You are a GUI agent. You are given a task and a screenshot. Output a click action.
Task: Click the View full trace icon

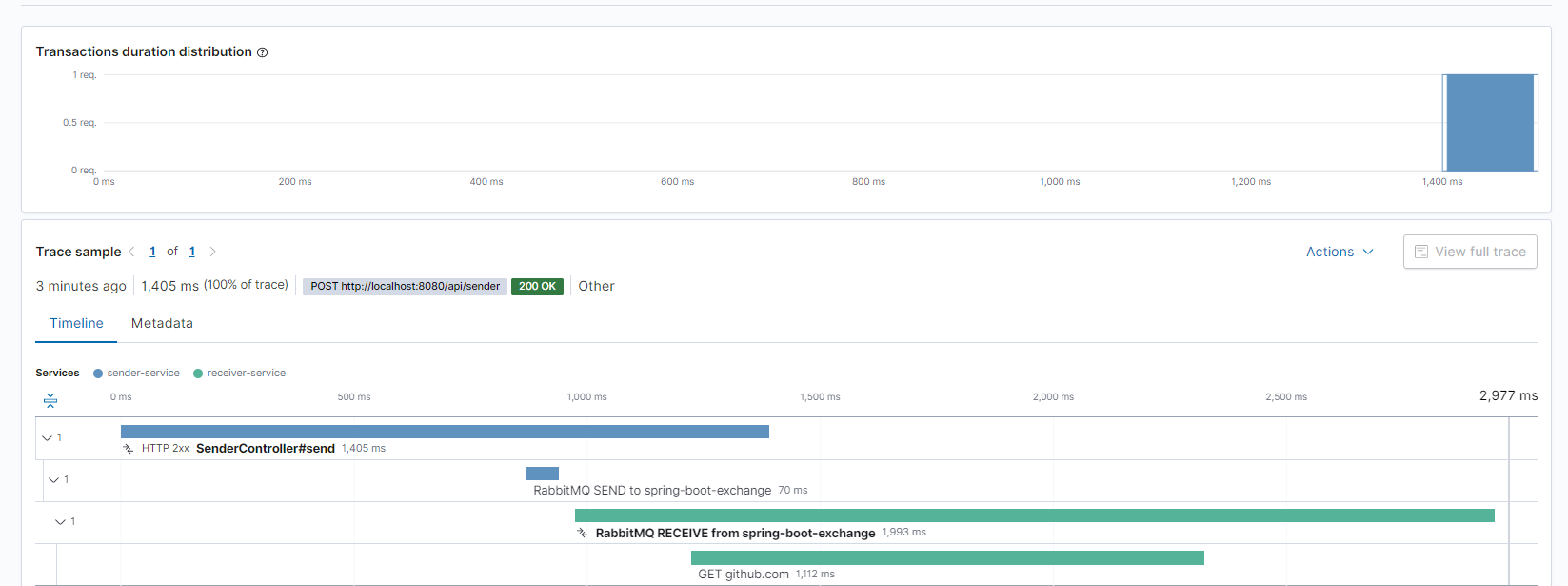(x=1421, y=252)
